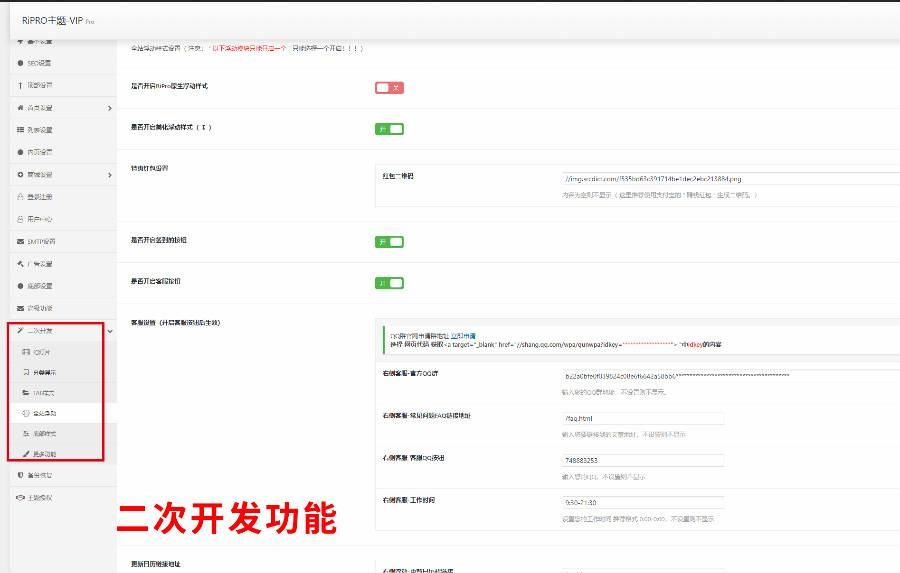The image size is (900, 573).
Task: Click the lock icon for 登录注册
Action: [20, 197]
